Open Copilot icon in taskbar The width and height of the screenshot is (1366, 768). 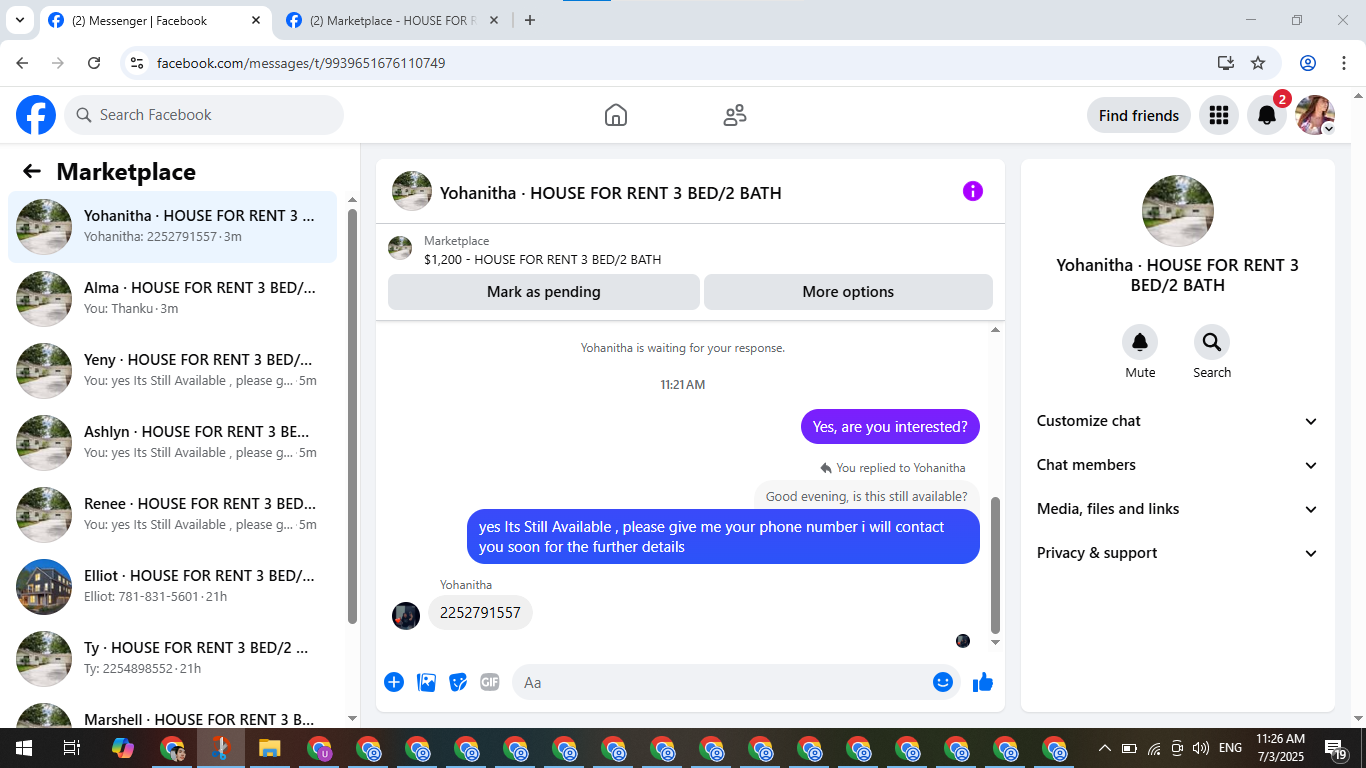point(122,748)
